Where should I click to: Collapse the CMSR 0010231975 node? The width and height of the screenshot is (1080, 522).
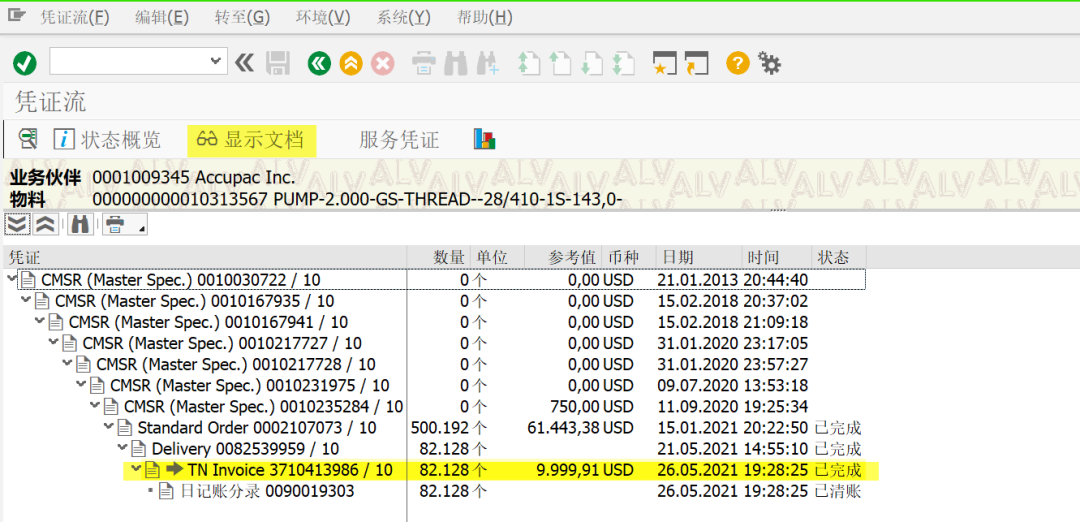(x=81, y=385)
